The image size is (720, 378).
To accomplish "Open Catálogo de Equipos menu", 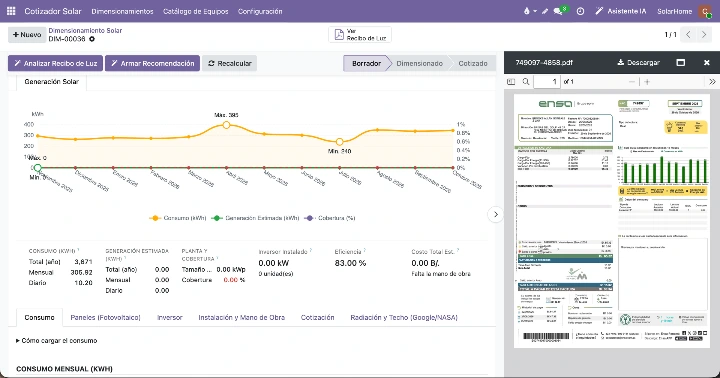I will (x=196, y=11).
